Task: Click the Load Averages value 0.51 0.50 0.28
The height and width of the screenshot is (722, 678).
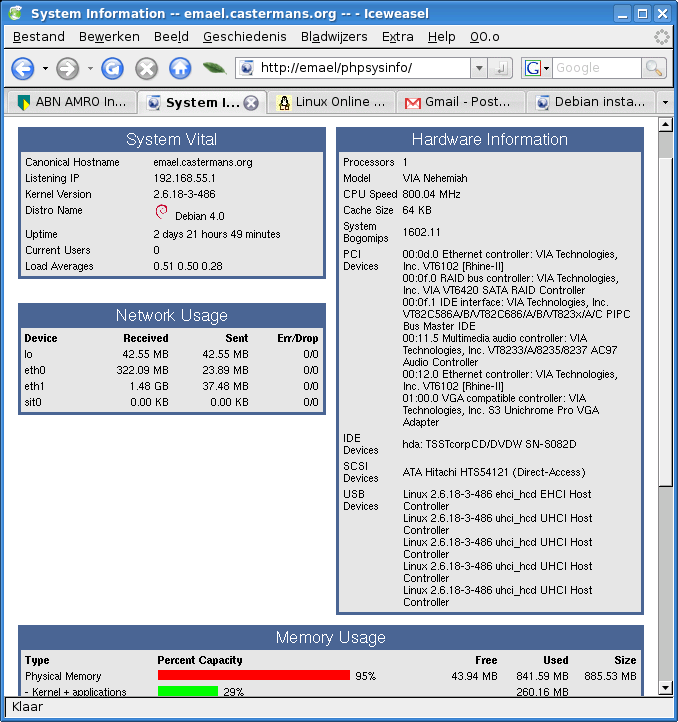Action: (x=188, y=266)
